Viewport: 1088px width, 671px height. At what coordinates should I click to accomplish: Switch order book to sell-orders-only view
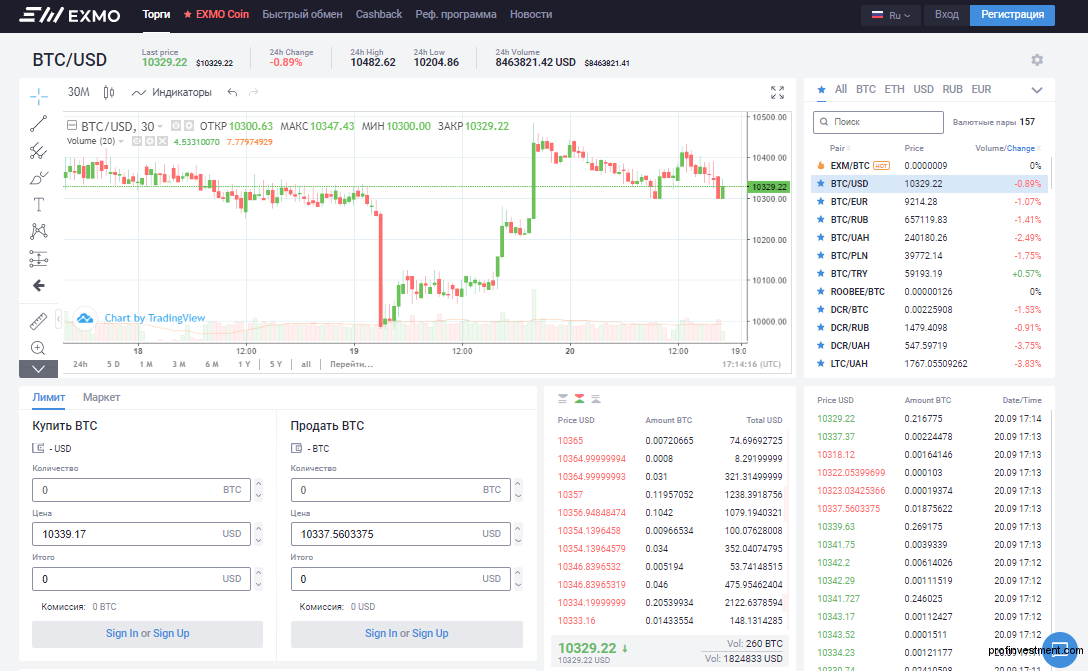coord(562,396)
